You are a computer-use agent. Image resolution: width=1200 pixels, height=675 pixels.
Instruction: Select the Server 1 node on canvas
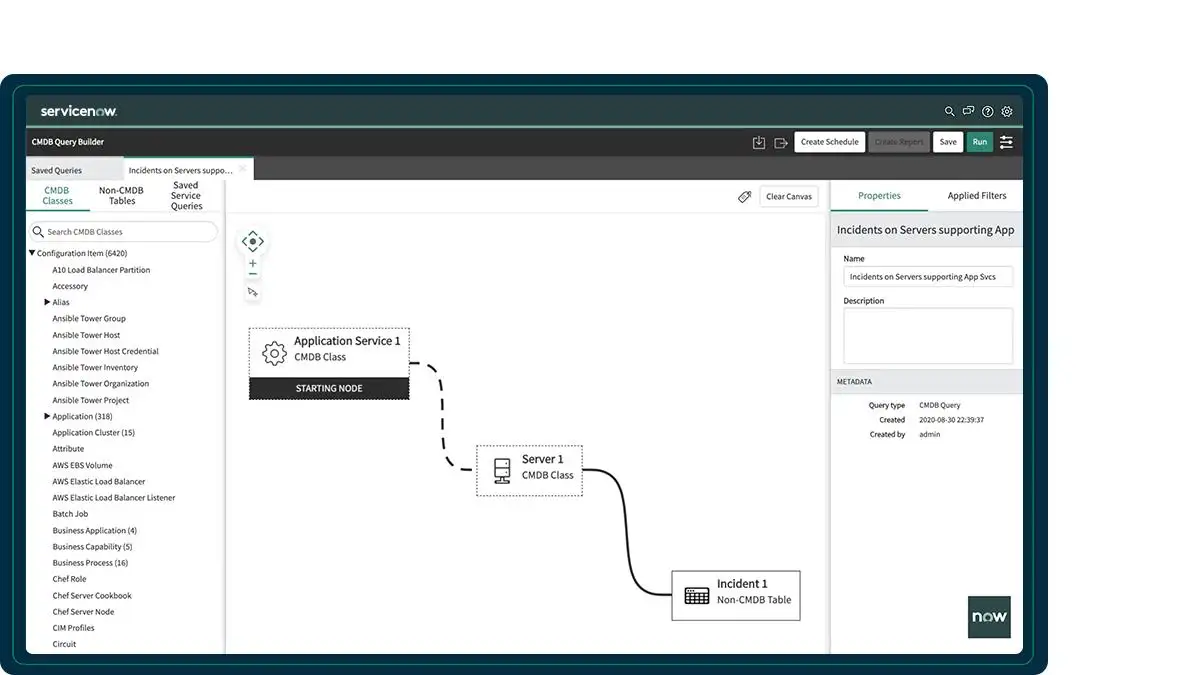tap(529, 470)
